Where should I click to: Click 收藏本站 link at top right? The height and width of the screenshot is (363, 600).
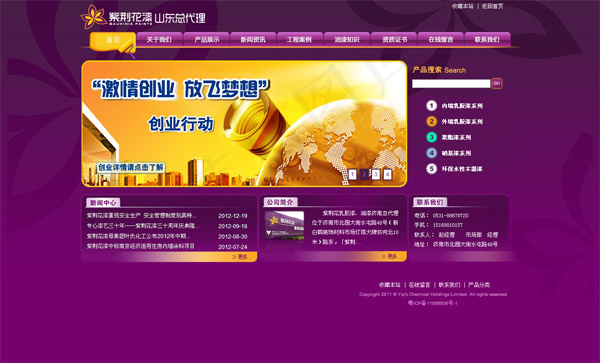(x=462, y=6)
